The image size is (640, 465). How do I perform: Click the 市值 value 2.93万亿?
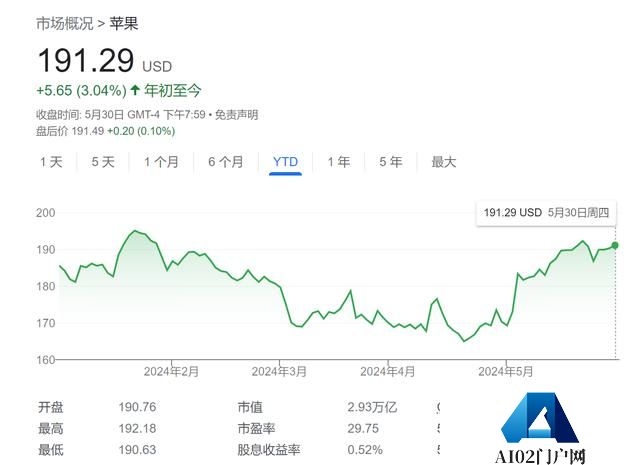pos(372,407)
